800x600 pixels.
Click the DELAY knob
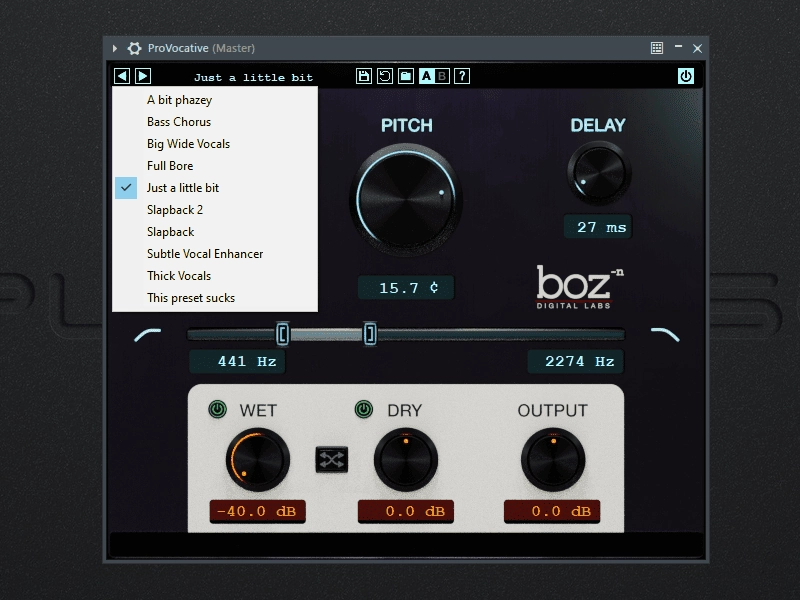click(x=599, y=172)
